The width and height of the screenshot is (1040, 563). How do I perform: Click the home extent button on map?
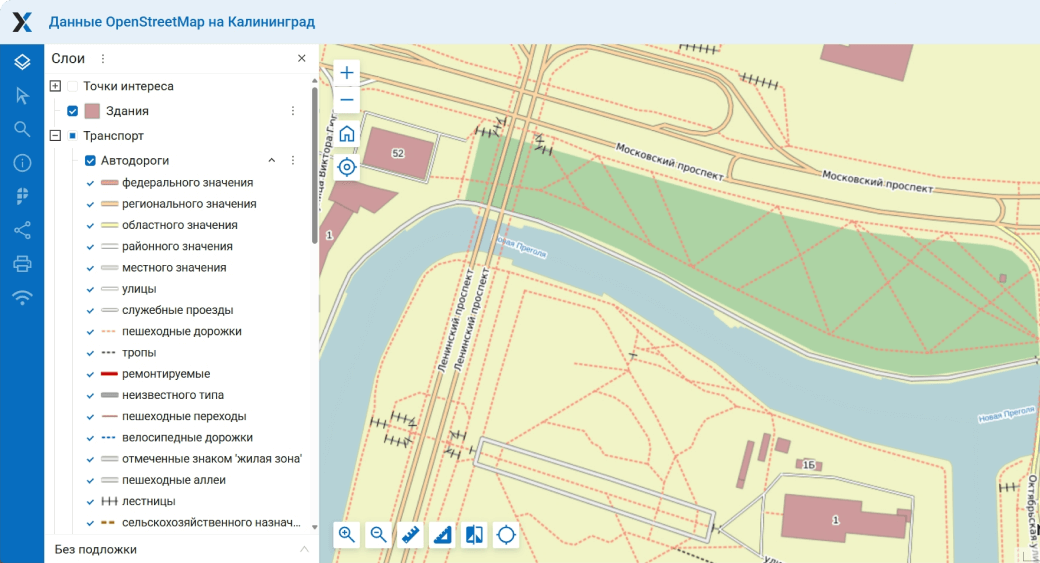tap(347, 134)
